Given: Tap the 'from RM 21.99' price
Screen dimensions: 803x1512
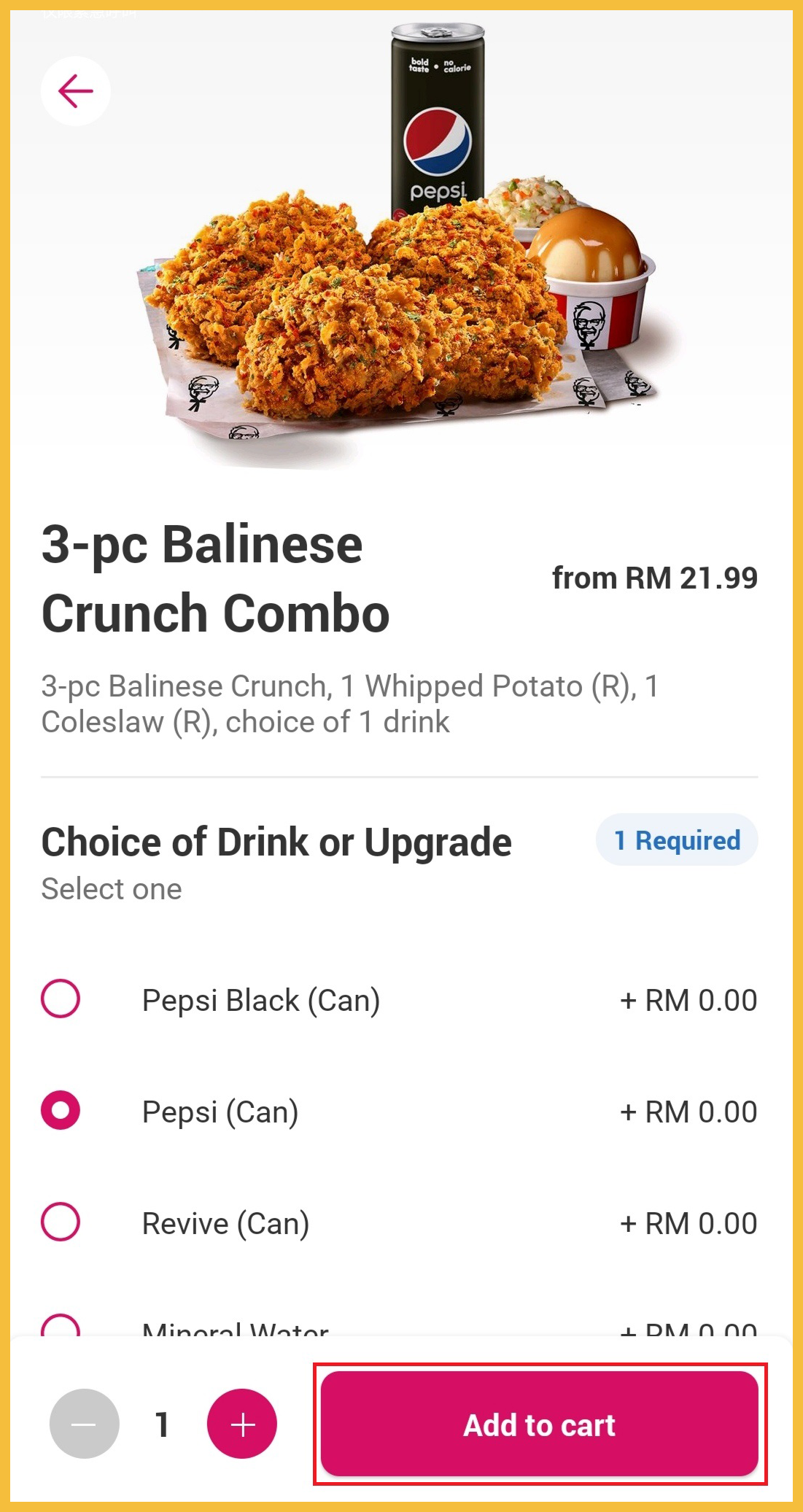Looking at the screenshot, I should pyautogui.click(x=654, y=578).
